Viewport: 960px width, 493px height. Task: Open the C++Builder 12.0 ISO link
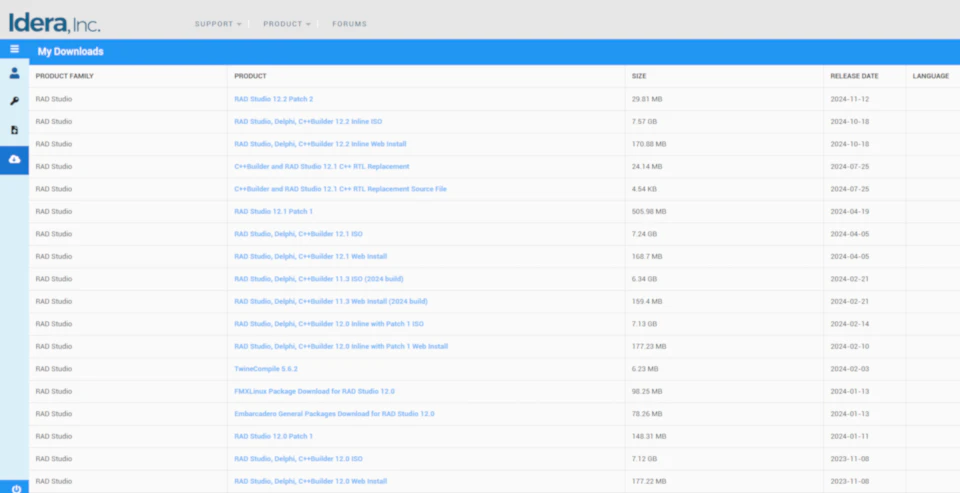(x=298, y=459)
